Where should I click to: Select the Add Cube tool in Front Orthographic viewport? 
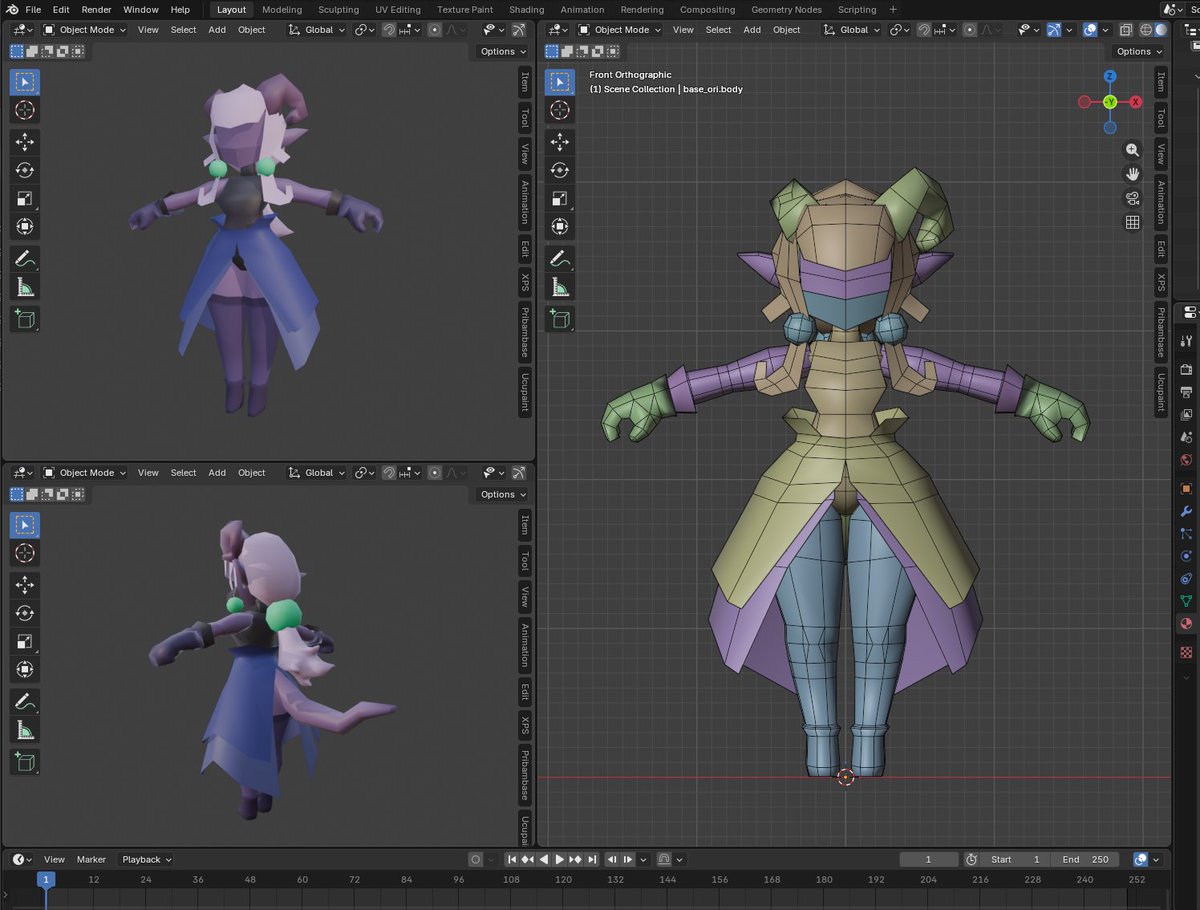point(560,319)
